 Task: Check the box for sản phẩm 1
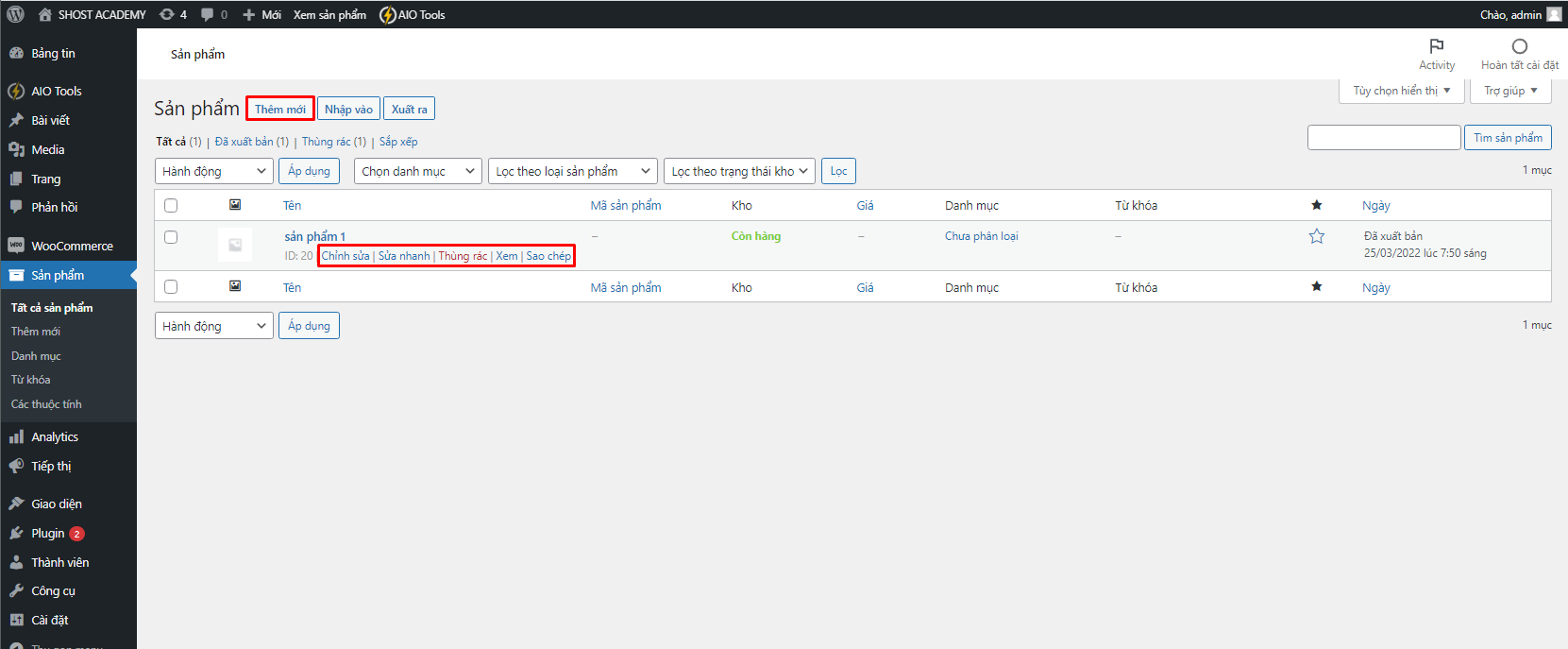click(x=171, y=237)
